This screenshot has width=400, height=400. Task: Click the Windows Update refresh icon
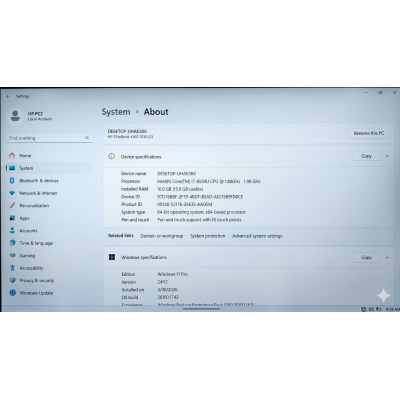12,293
